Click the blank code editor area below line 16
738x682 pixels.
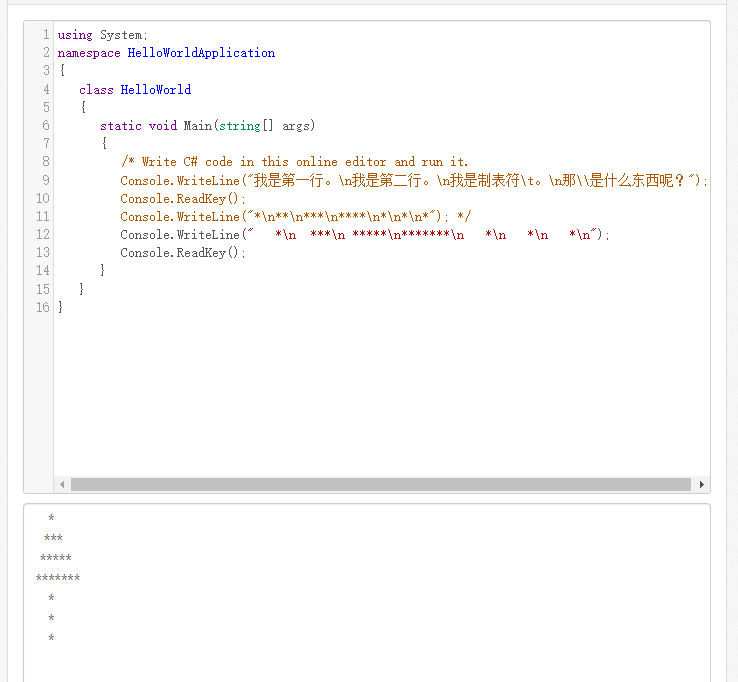pos(381,395)
